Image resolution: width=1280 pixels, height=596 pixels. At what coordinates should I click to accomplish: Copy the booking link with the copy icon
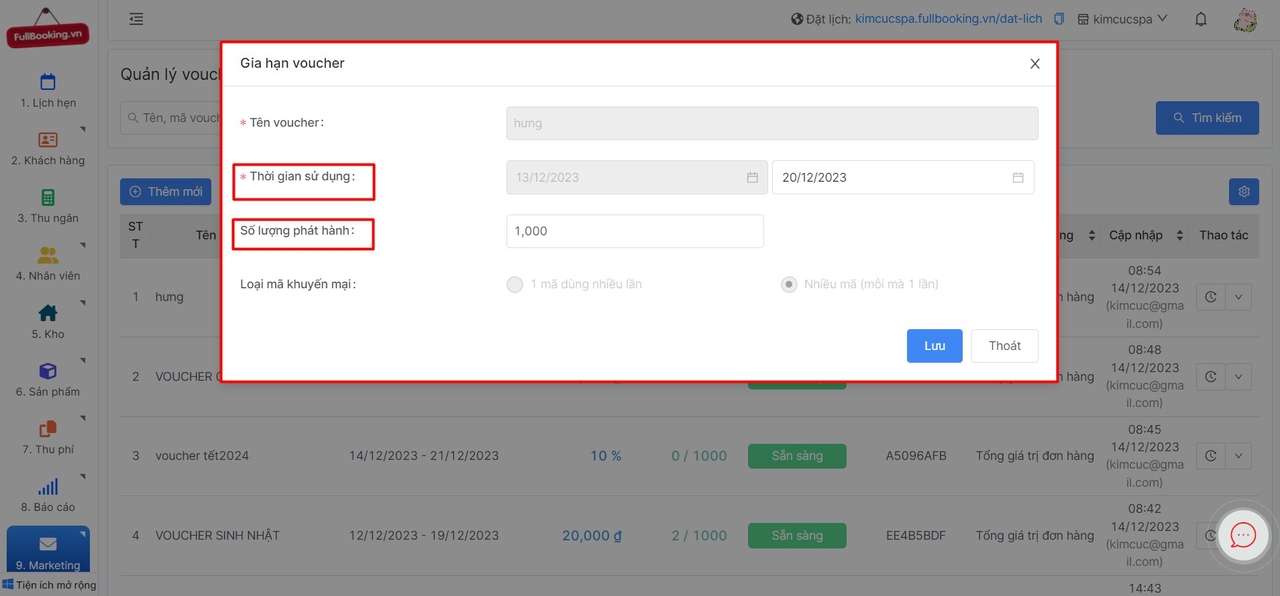1057,19
